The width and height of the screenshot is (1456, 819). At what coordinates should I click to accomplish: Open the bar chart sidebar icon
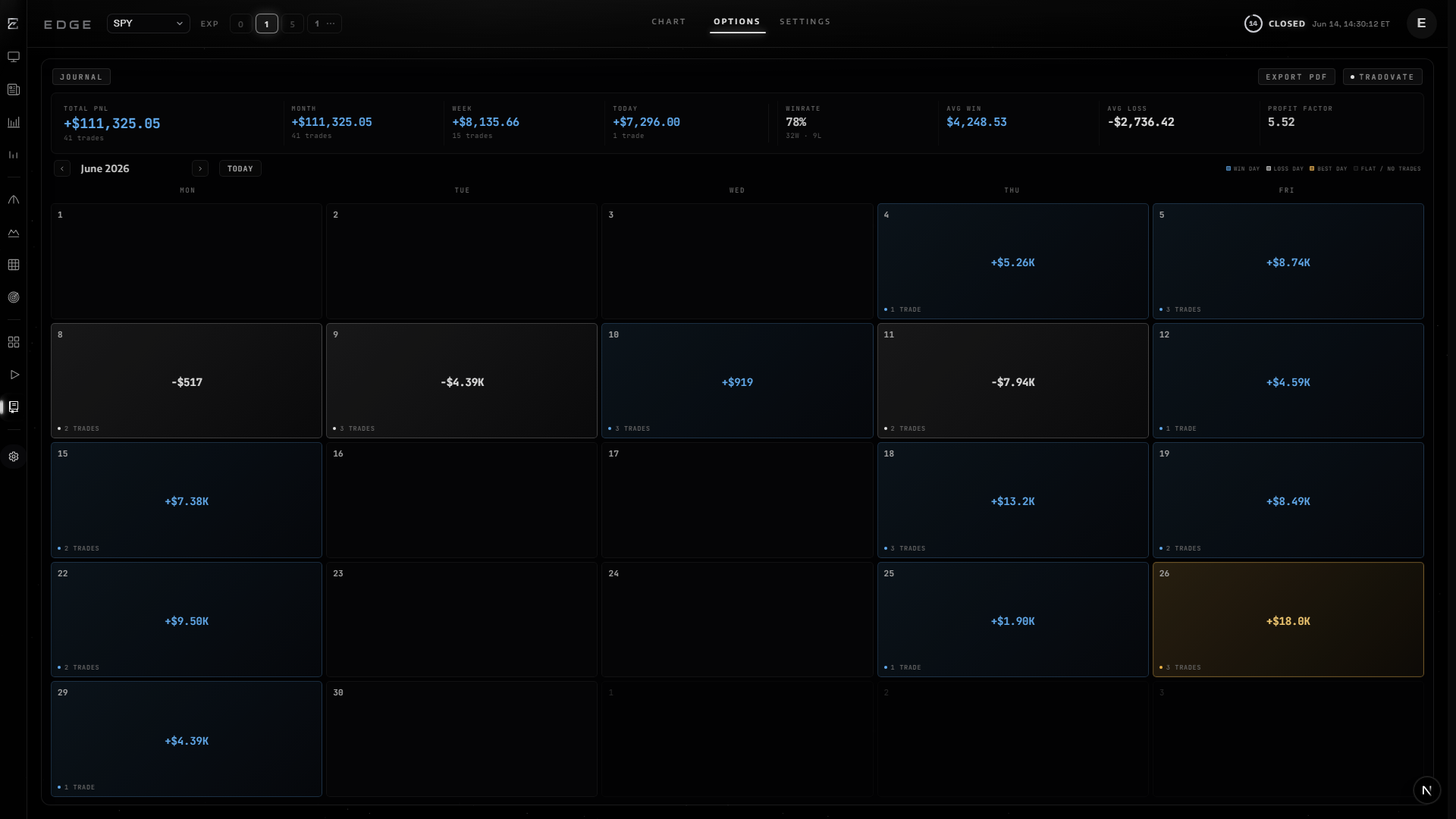pyautogui.click(x=14, y=122)
